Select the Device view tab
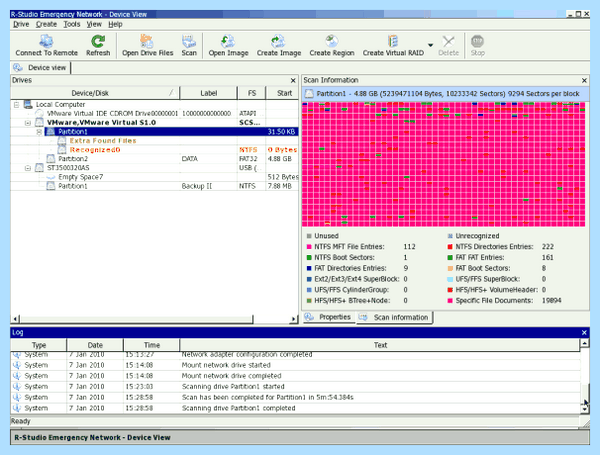The height and width of the screenshot is (455, 600). 40,68
